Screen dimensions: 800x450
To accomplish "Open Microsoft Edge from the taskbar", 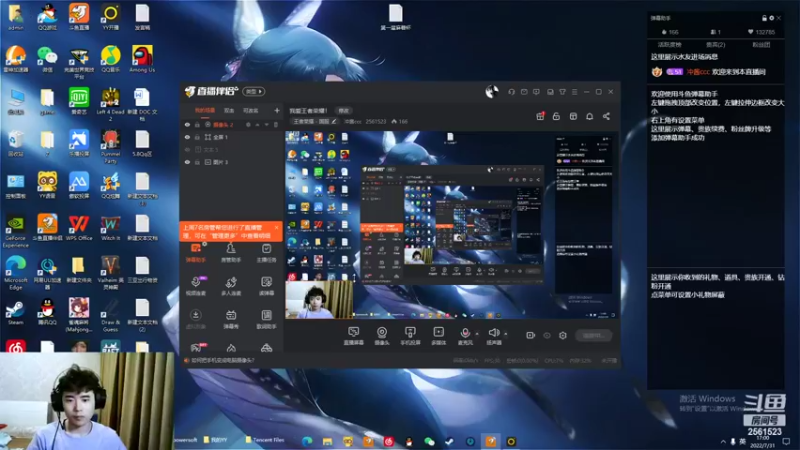I will click(307, 441).
